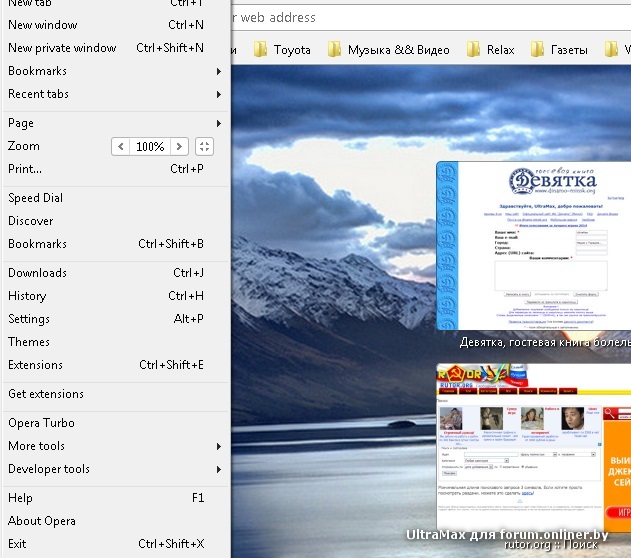Open the Музыка && Видео bookmarks folder

[388, 50]
